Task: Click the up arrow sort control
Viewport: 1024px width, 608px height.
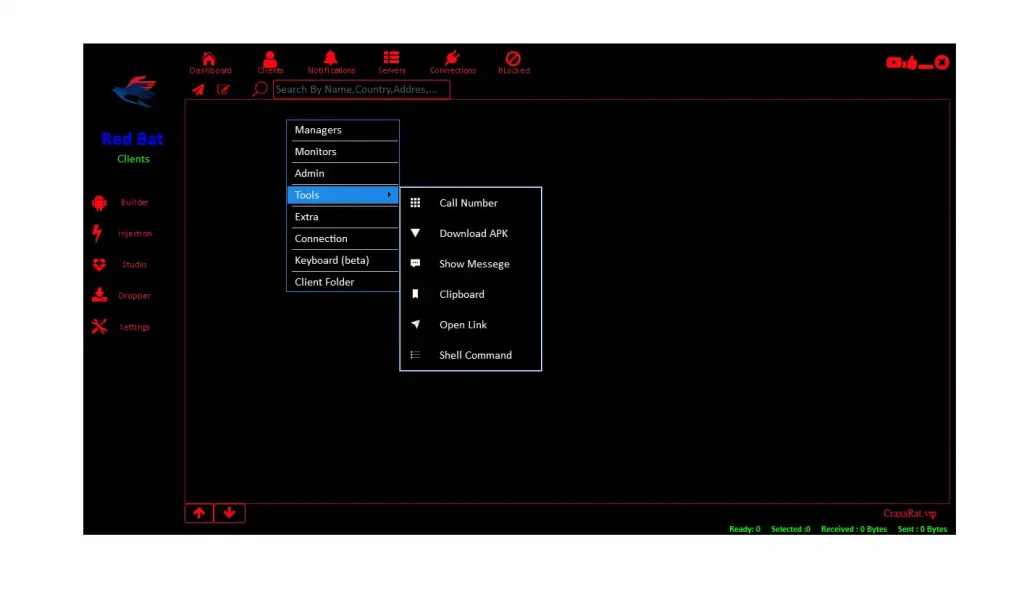Action: [x=198, y=513]
